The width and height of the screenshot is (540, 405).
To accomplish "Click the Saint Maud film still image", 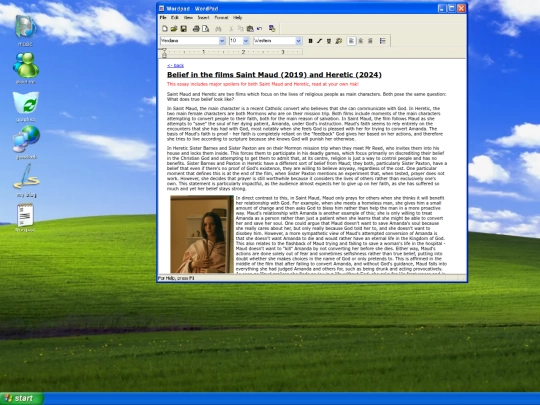I will pyautogui.click(x=202, y=234).
